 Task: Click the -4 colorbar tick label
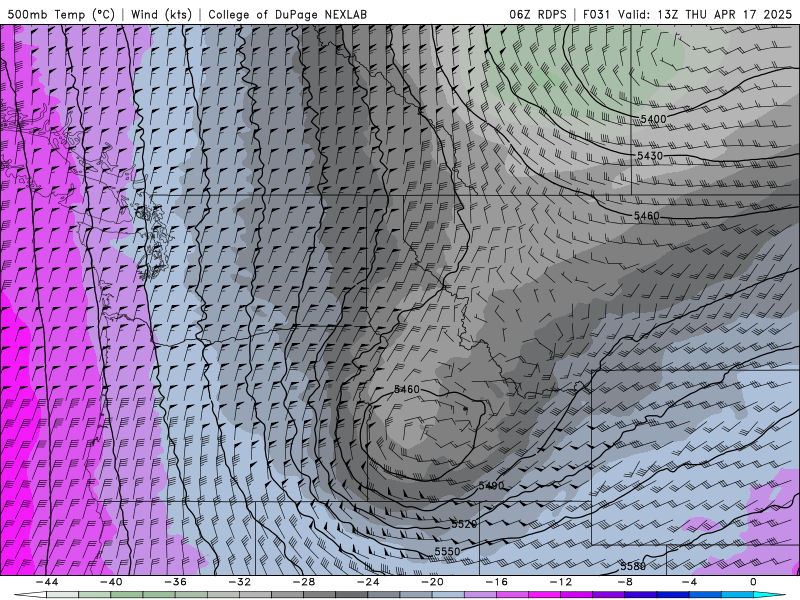tap(689, 582)
